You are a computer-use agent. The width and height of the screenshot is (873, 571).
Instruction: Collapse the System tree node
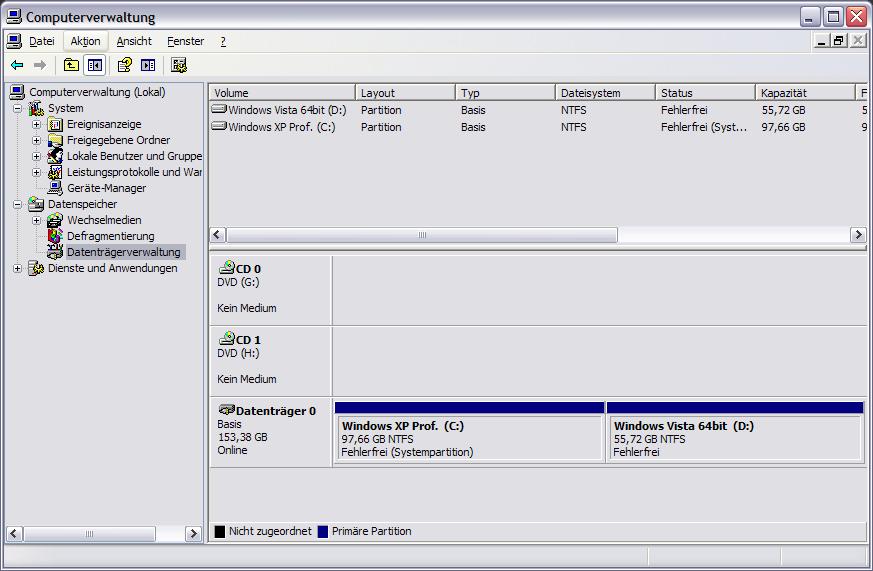coord(17,109)
